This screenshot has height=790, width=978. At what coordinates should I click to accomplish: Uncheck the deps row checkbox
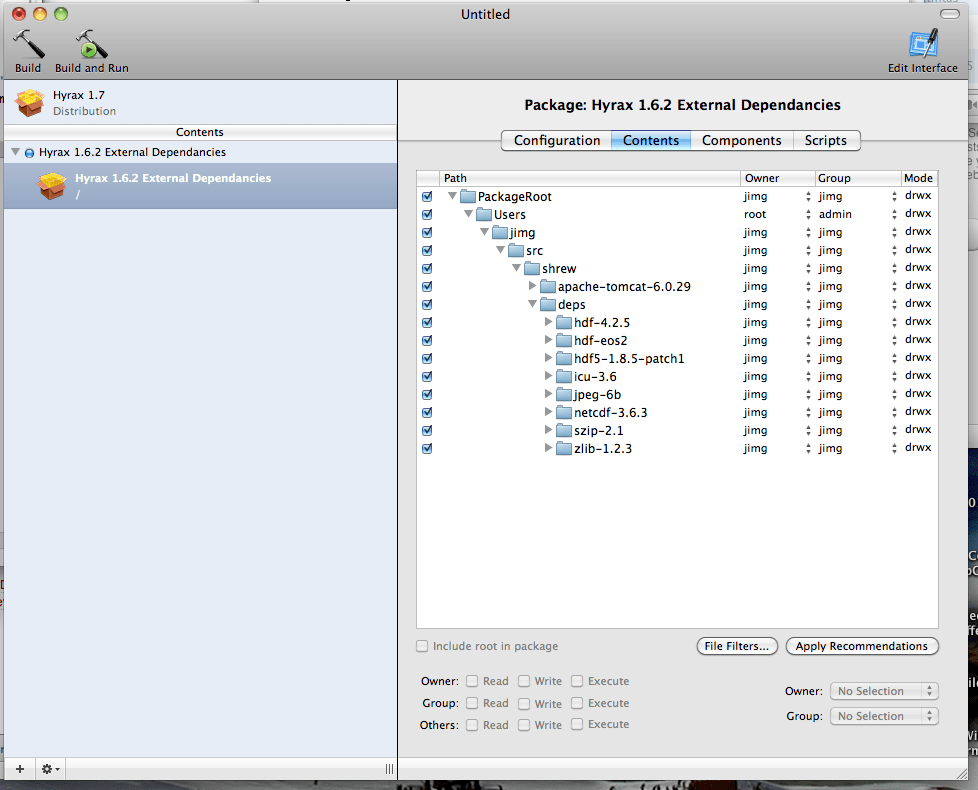coord(427,305)
